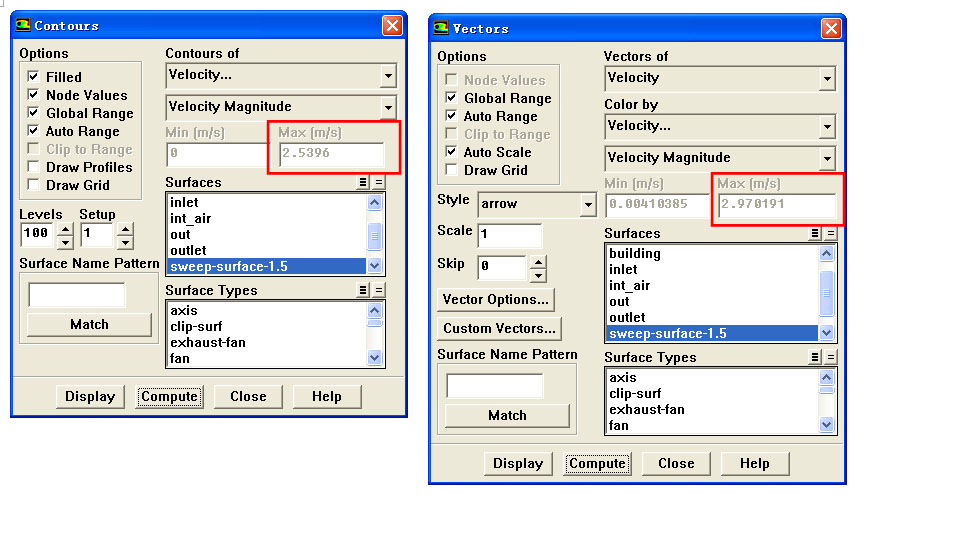Open Velocity Magnitude dropdown in Contours

[387, 107]
